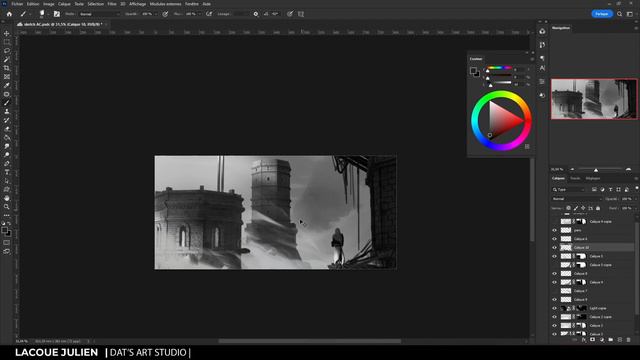The width and height of the screenshot is (640, 360).
Task: Click the delete layer trash icon
Action: point(628,340)
